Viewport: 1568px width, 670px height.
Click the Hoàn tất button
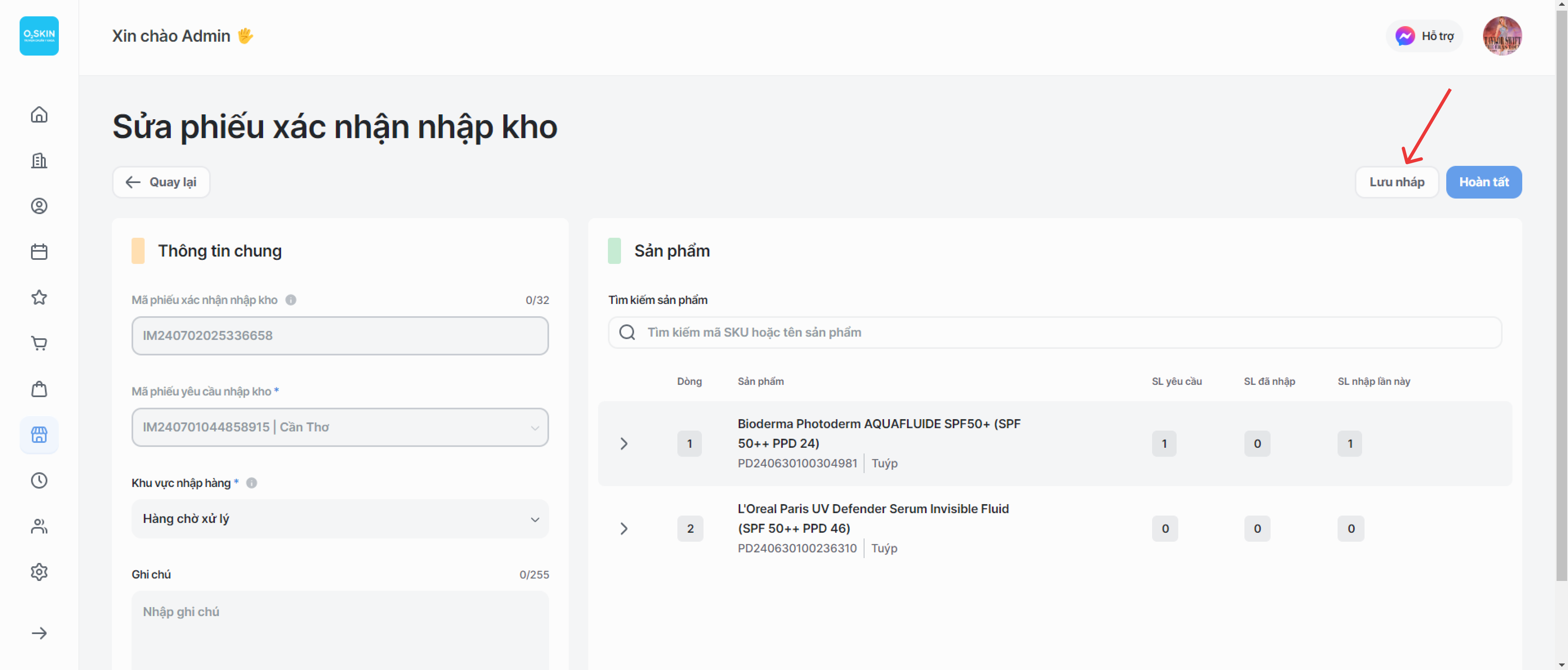[x=1483, y=182]
